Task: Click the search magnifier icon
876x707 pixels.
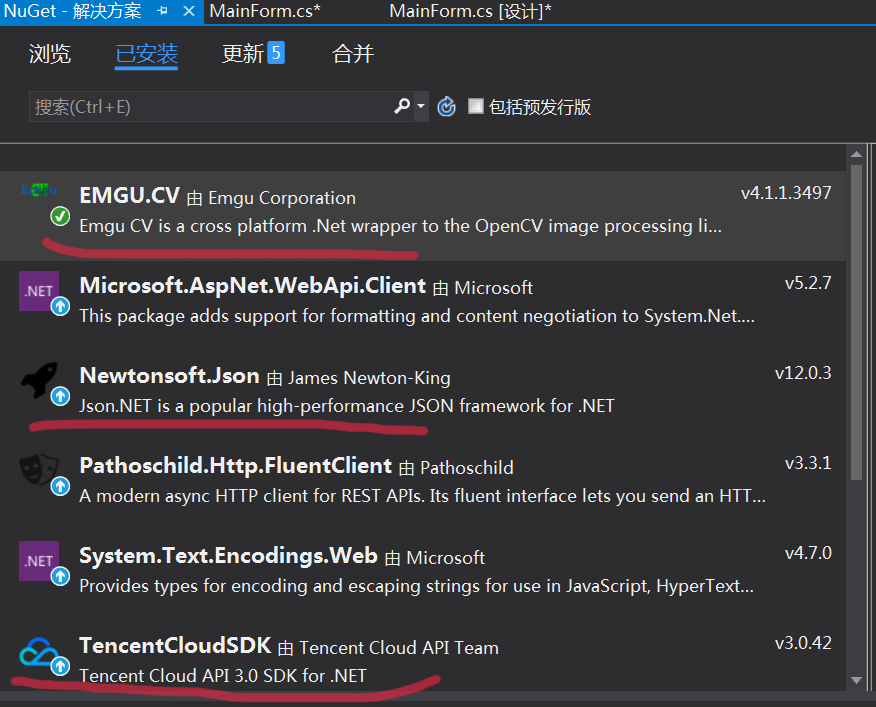Action: point(402,106)
